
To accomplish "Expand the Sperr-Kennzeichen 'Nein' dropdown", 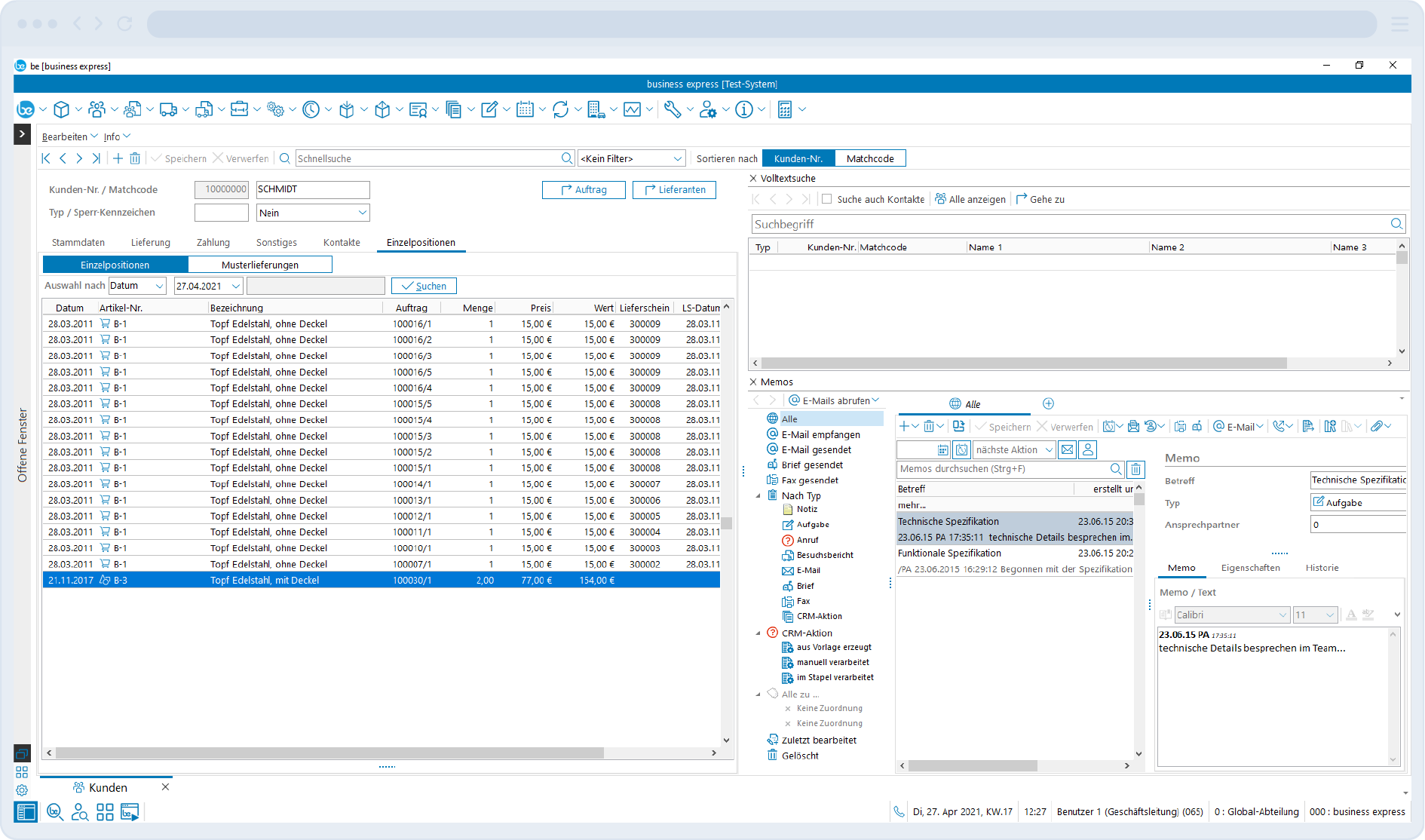I will tap(362, 213).
